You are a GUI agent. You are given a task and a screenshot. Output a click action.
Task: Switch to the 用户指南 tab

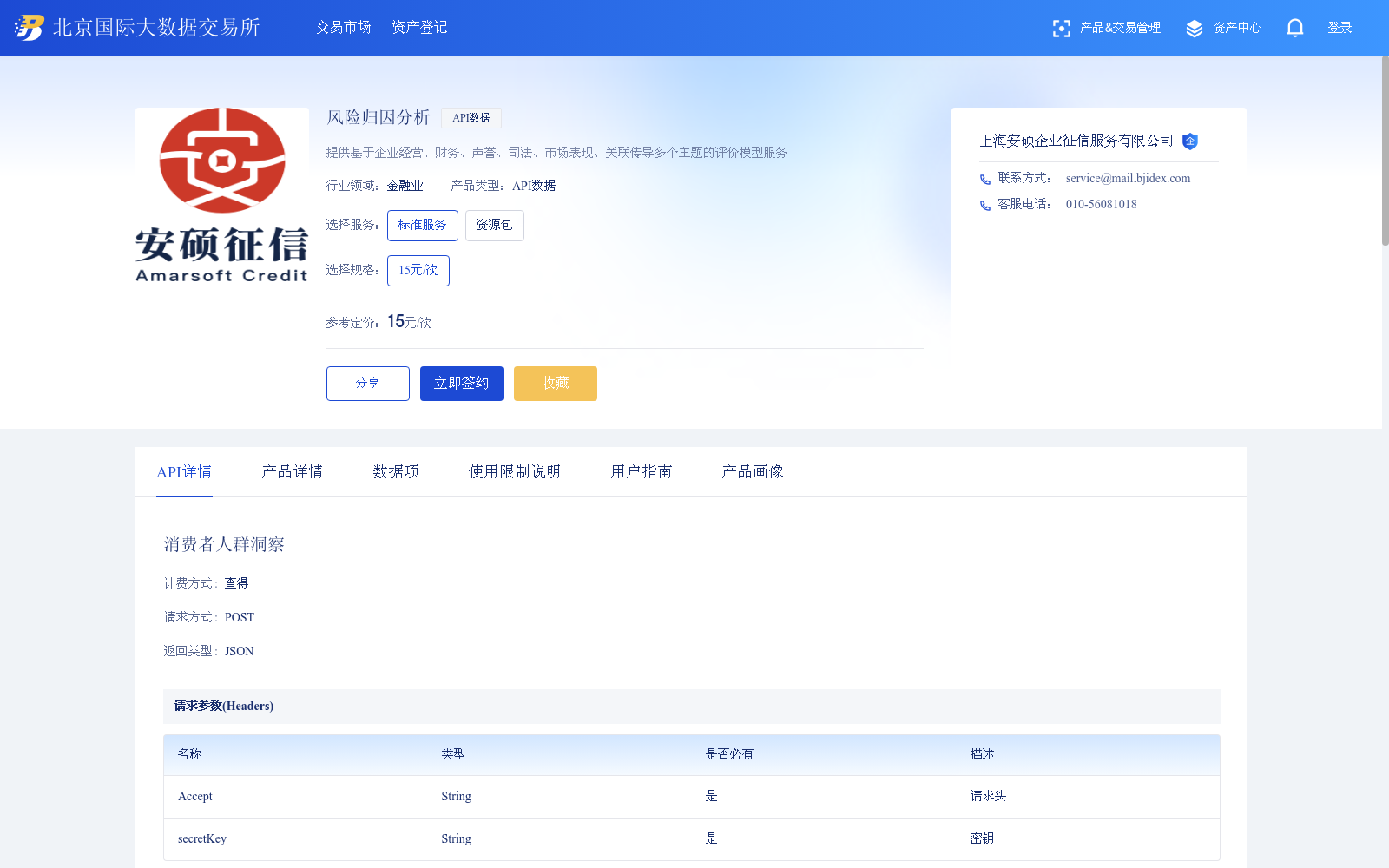(642, 471)
